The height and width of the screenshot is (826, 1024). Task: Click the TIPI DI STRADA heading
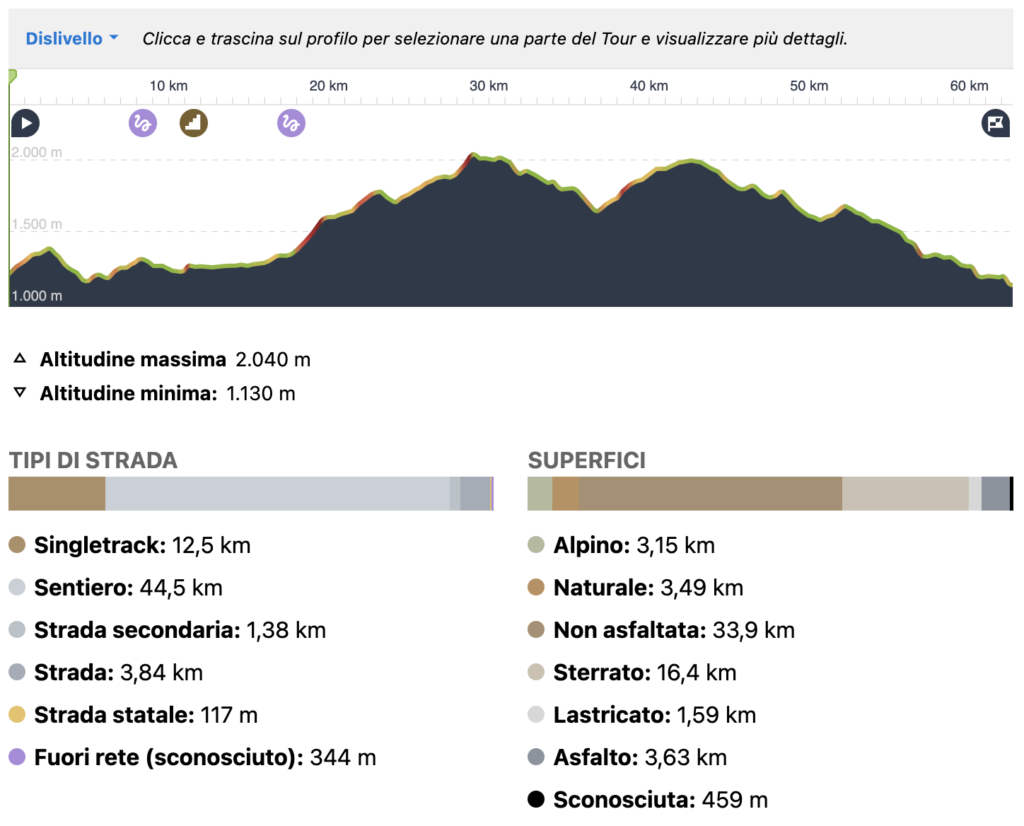pyautogui.click(x=93, y=460)
